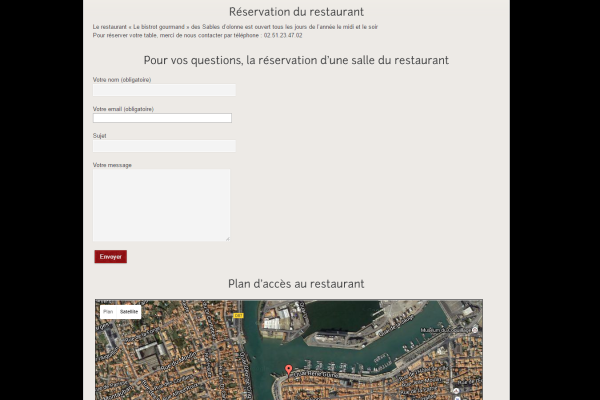Click inside the Votre message text area
The width and height of the screenshot is (600, 400).
click(x=161, y=204)
